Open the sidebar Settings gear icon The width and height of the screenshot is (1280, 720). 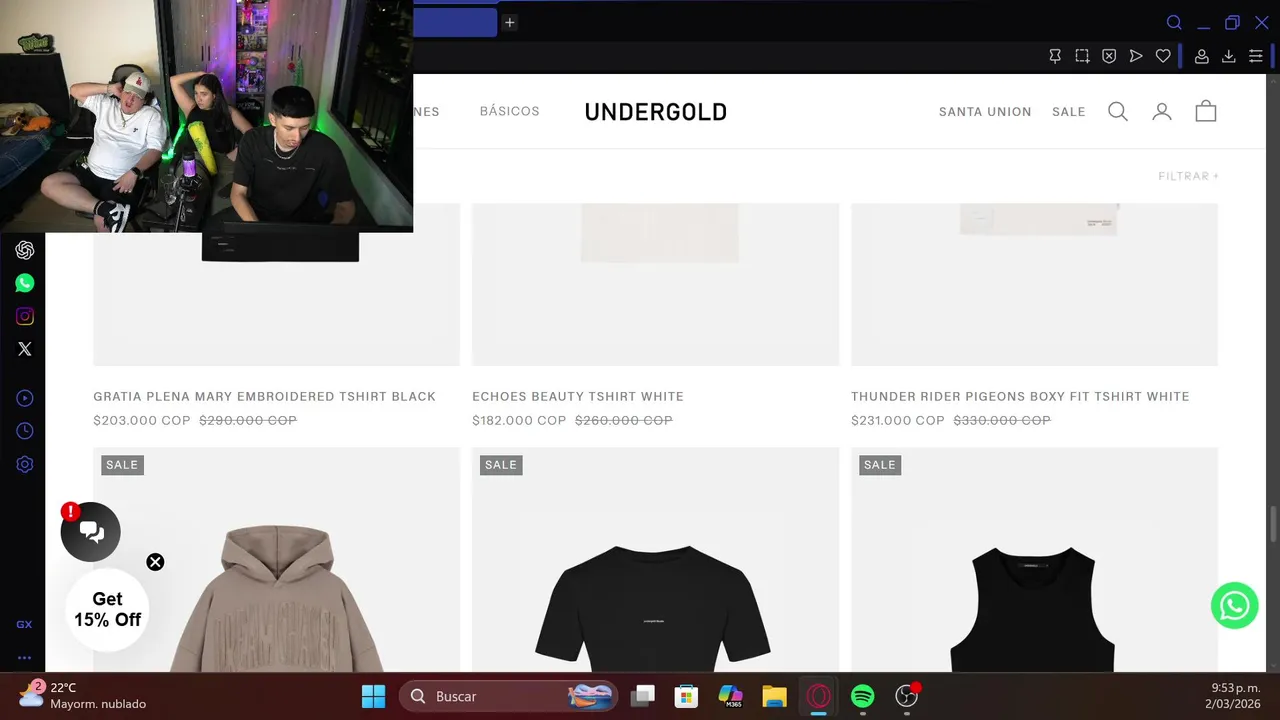pos(25,464)
